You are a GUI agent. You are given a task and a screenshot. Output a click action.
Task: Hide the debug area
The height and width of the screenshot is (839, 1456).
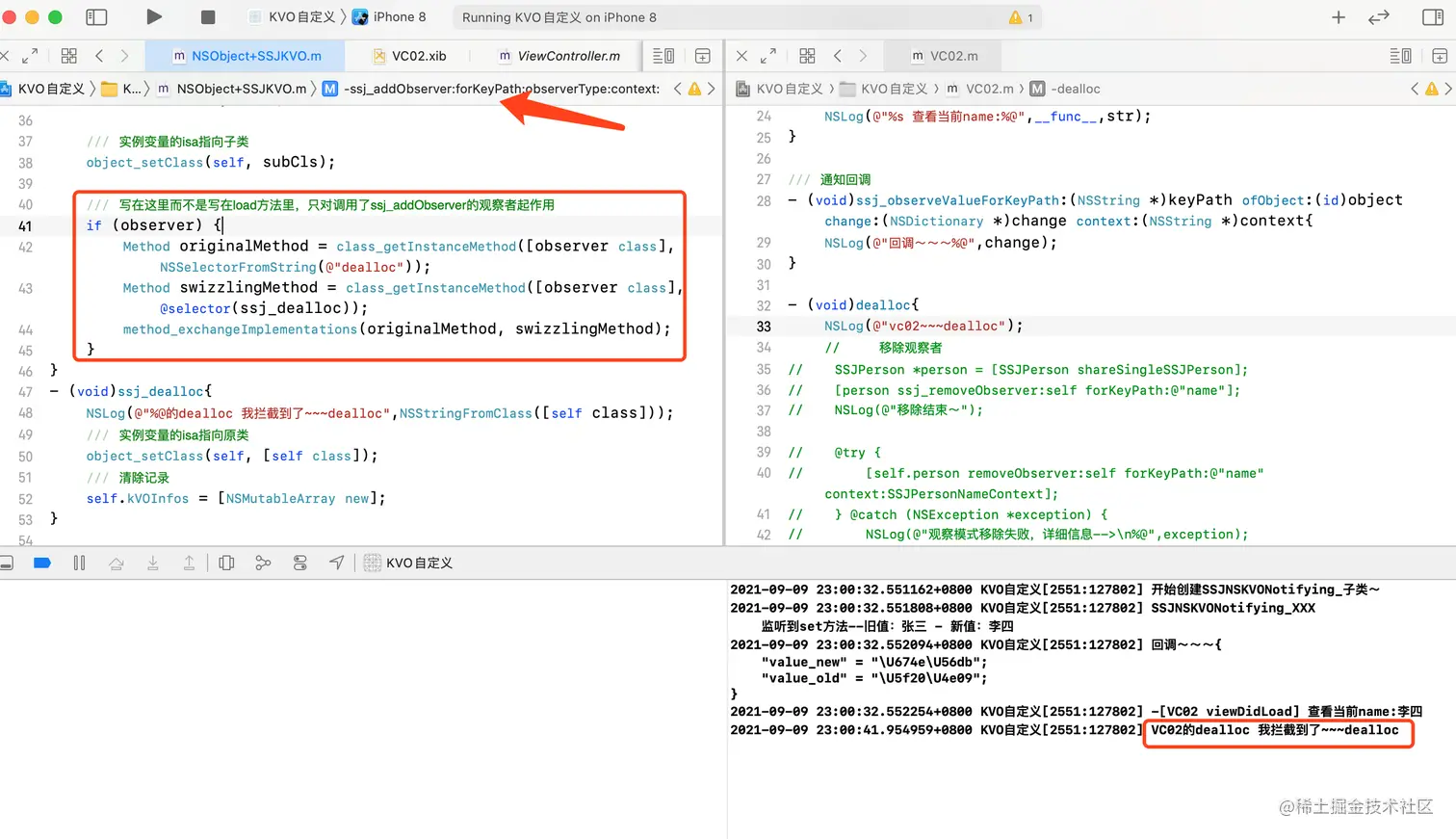[x=7, y=563]
